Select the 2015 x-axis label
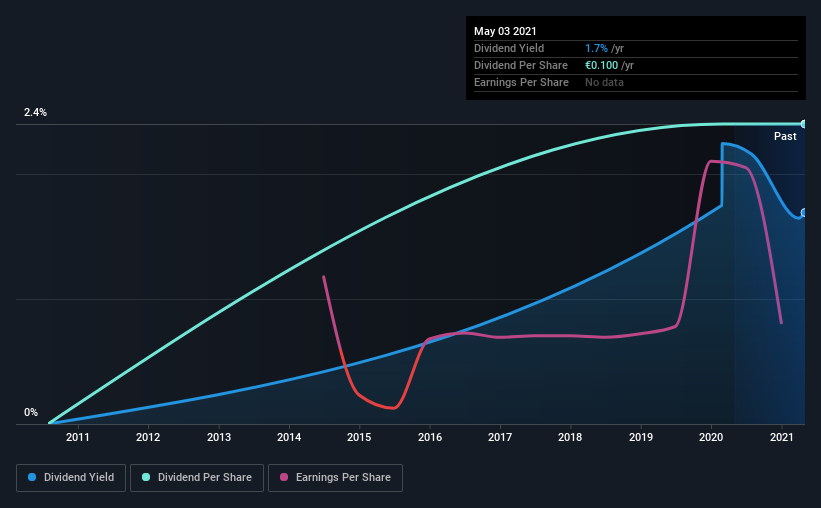Viewport: 821px width, 508px height. coord(359,437)
